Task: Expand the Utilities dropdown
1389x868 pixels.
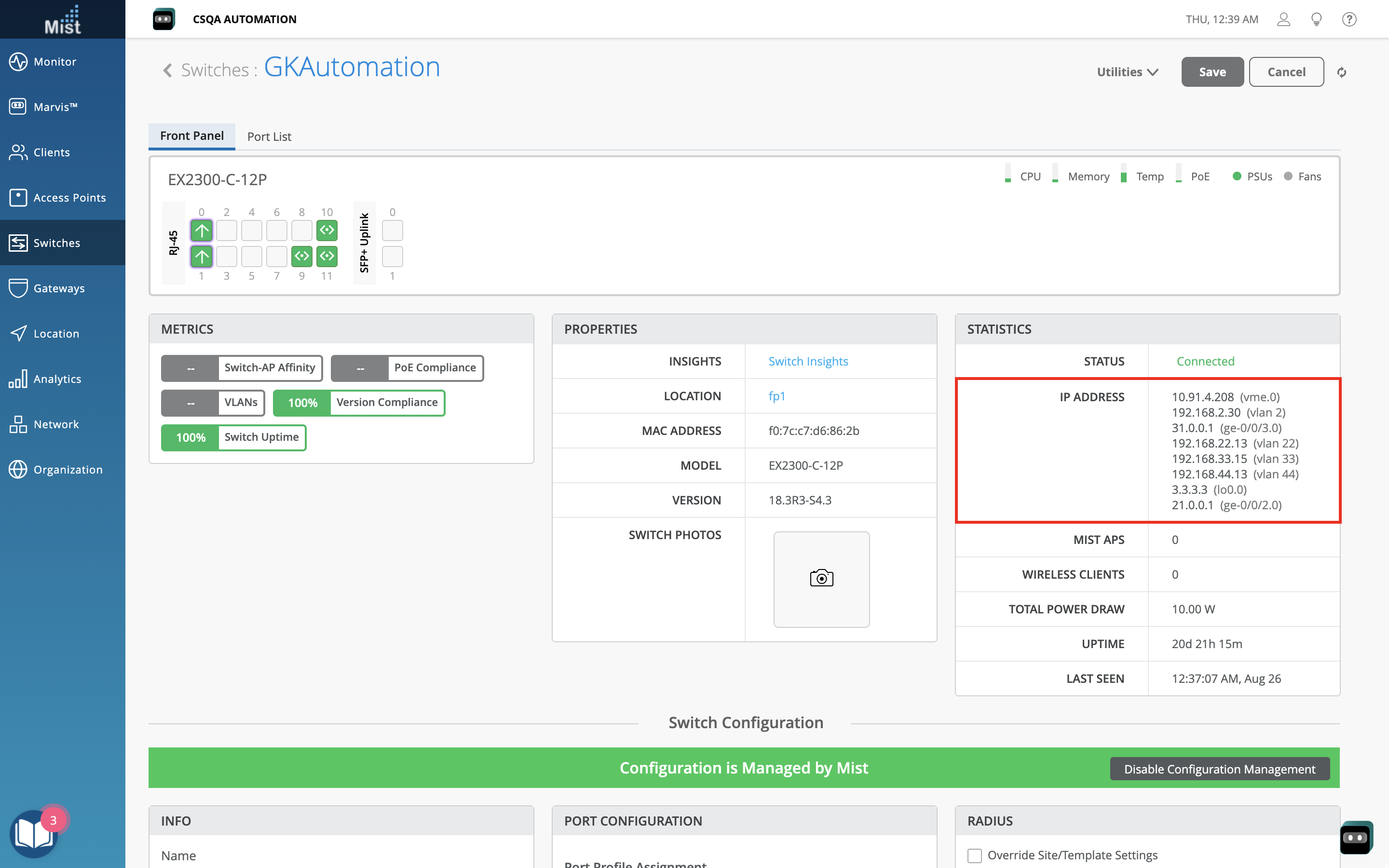Action: [x=1127, y=72]
